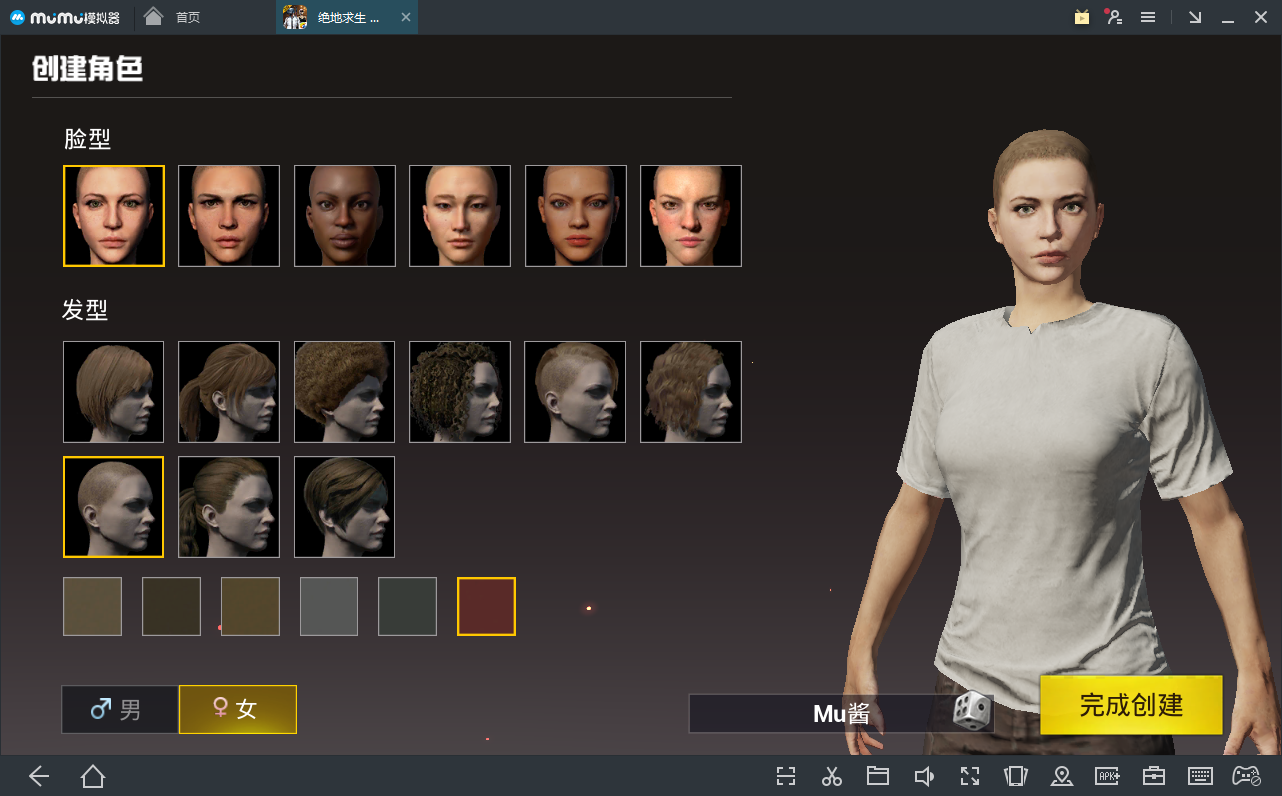1282x796 pixels.
Task: Select the 绝地求生 game tab
Action: tap(347, 17)
